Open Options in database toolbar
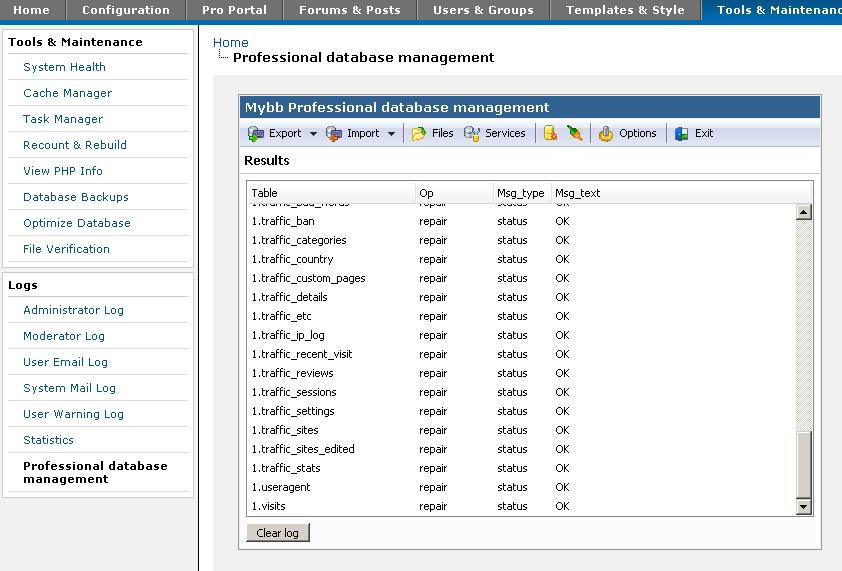This screenshot has height=571, width=842. point(606,133)
